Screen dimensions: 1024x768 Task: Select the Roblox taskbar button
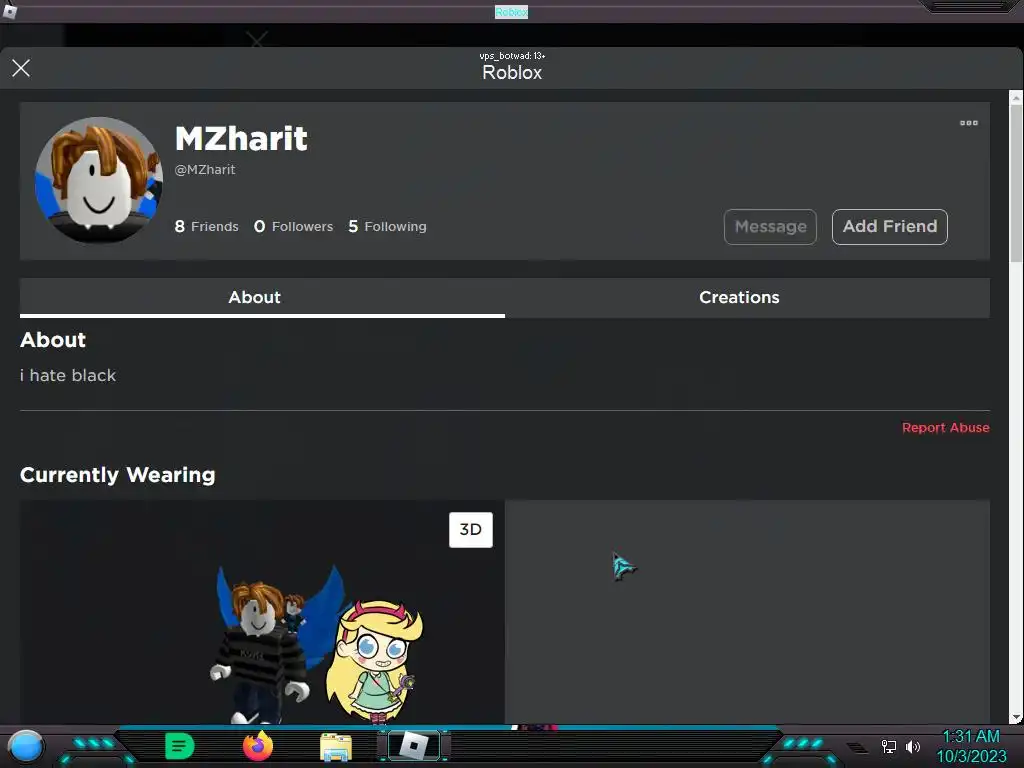point(413,746)
